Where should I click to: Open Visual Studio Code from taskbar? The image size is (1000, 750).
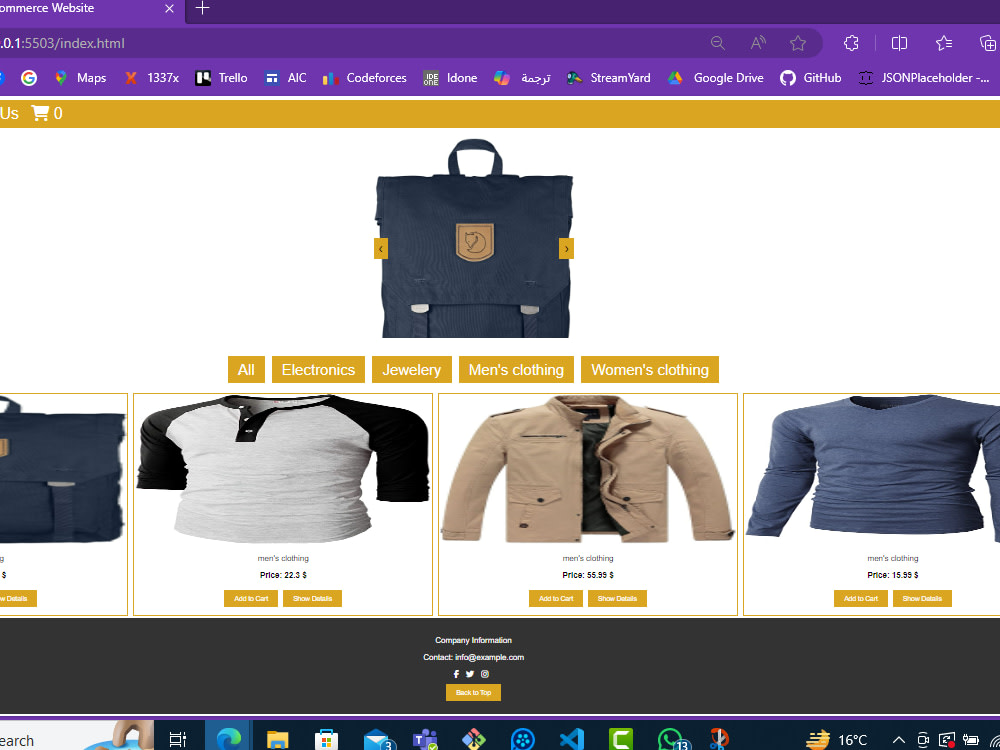571,740
